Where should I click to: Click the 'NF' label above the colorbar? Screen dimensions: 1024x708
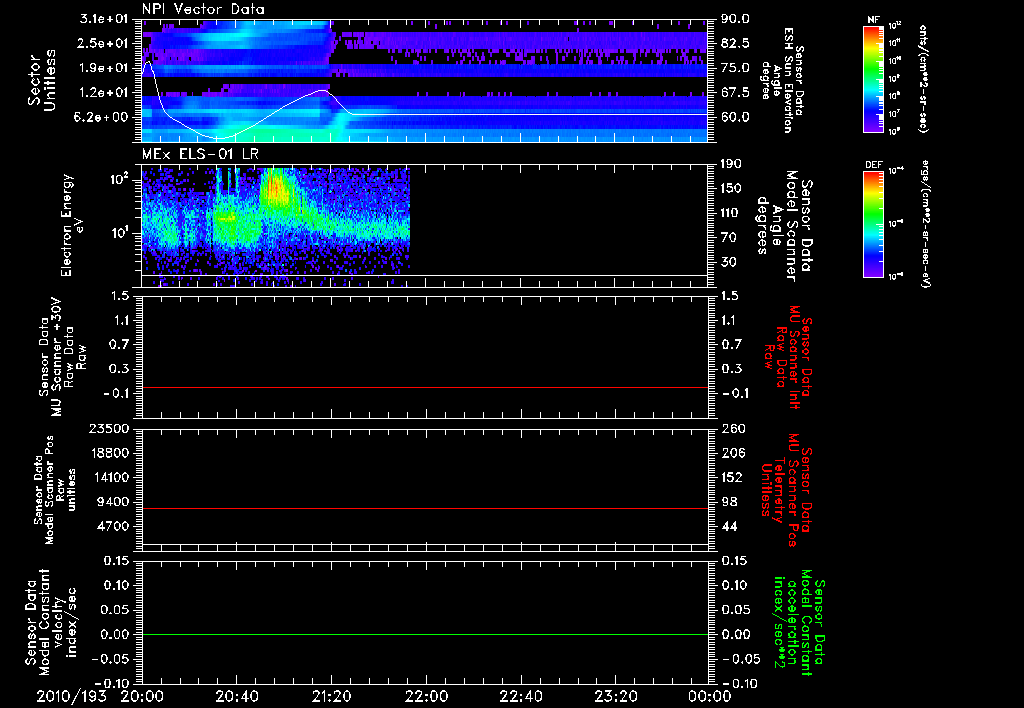pyautogui.click(x=873, y=20)
